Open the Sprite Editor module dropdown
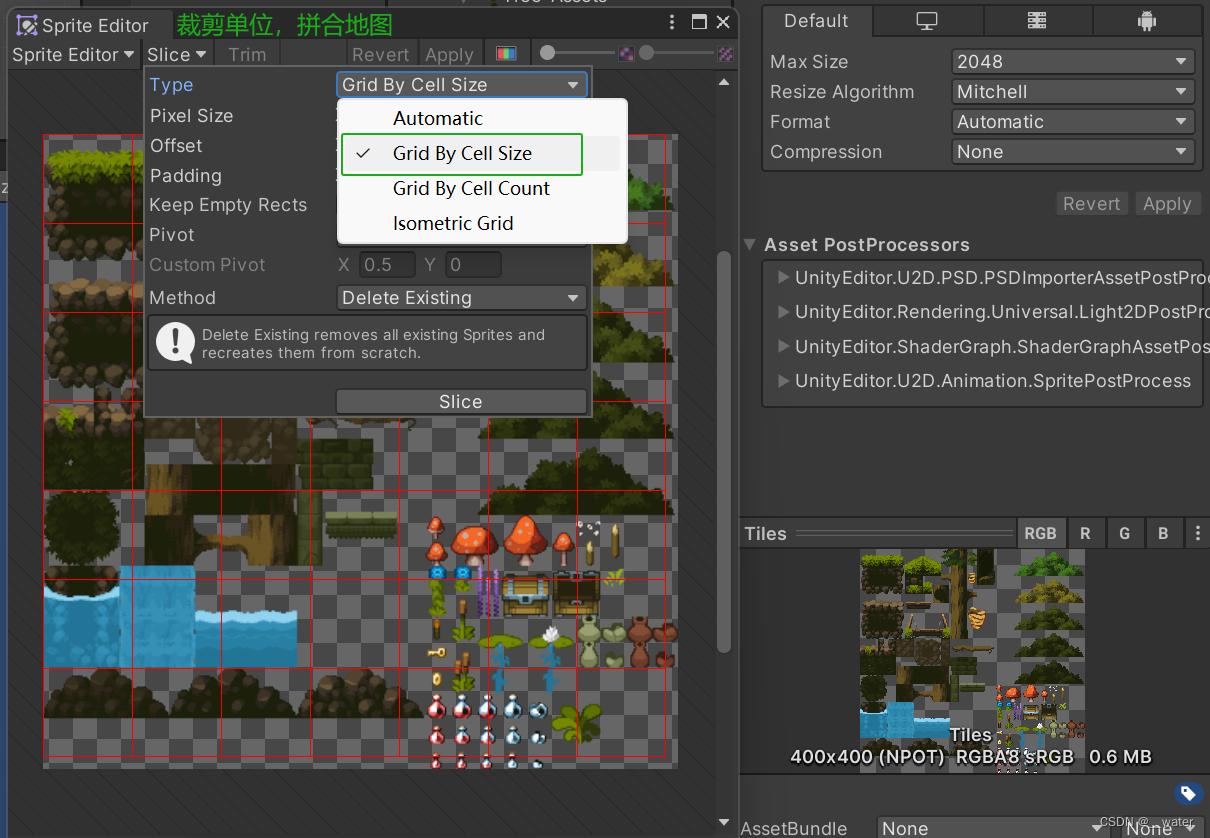The height and width of the screenshot is (838, 1210). [73, 54]
